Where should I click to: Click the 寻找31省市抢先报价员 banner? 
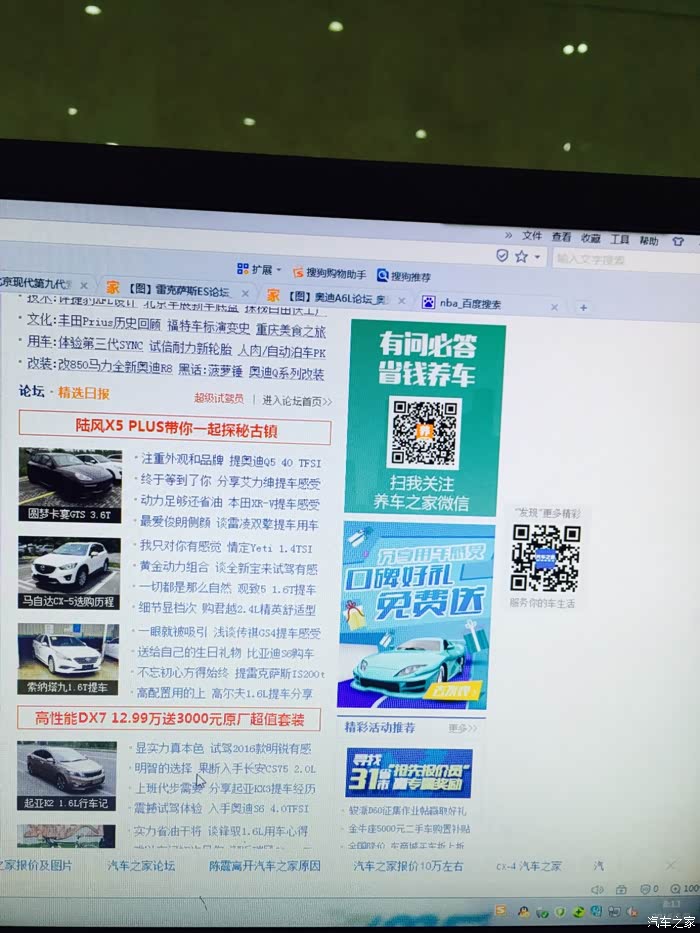(x=409, y=773)
